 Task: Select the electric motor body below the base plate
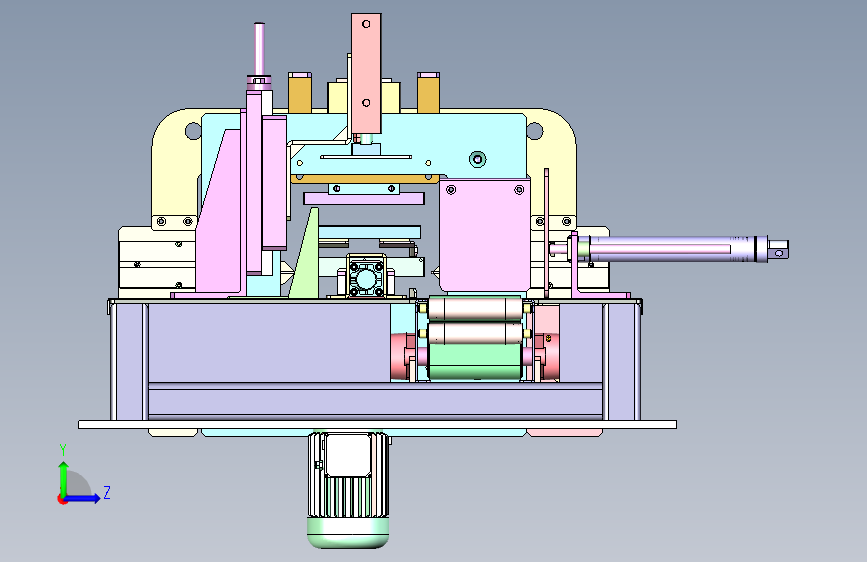348,490
